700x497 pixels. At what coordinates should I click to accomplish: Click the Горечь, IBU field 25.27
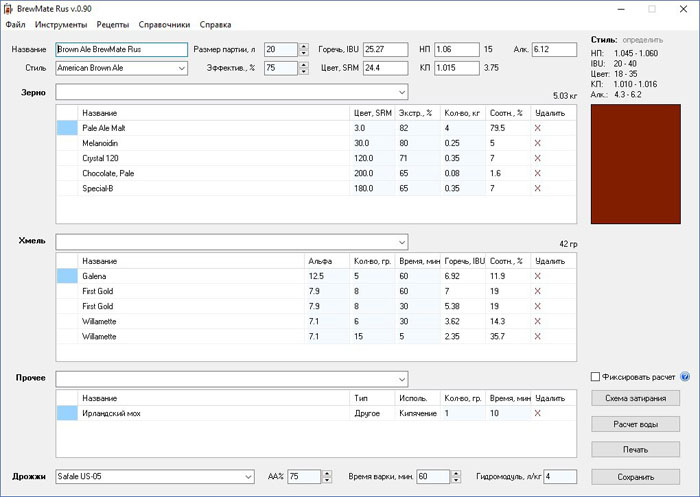pyautogui.click(x=385, y=50)
